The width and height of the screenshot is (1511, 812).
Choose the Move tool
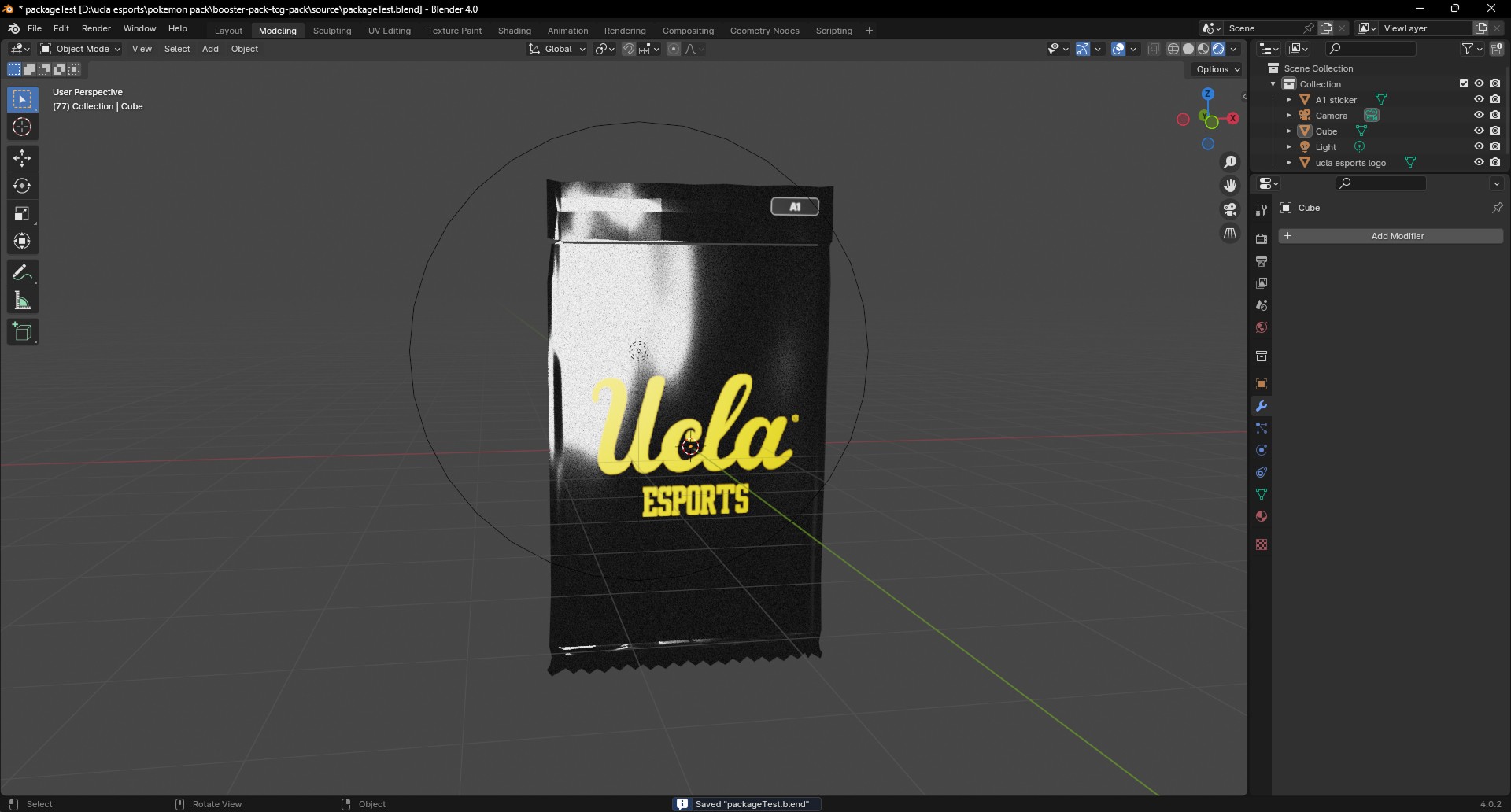point(22,158)
